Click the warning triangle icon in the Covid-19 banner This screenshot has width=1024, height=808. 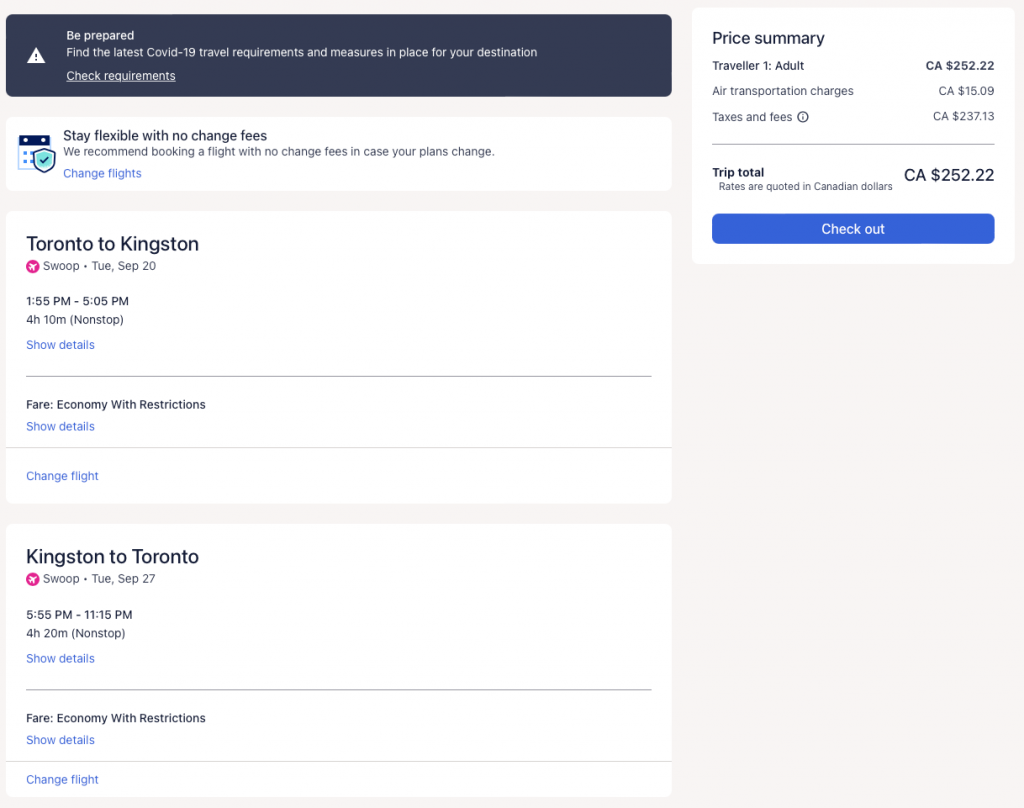(x=36, y=55)
